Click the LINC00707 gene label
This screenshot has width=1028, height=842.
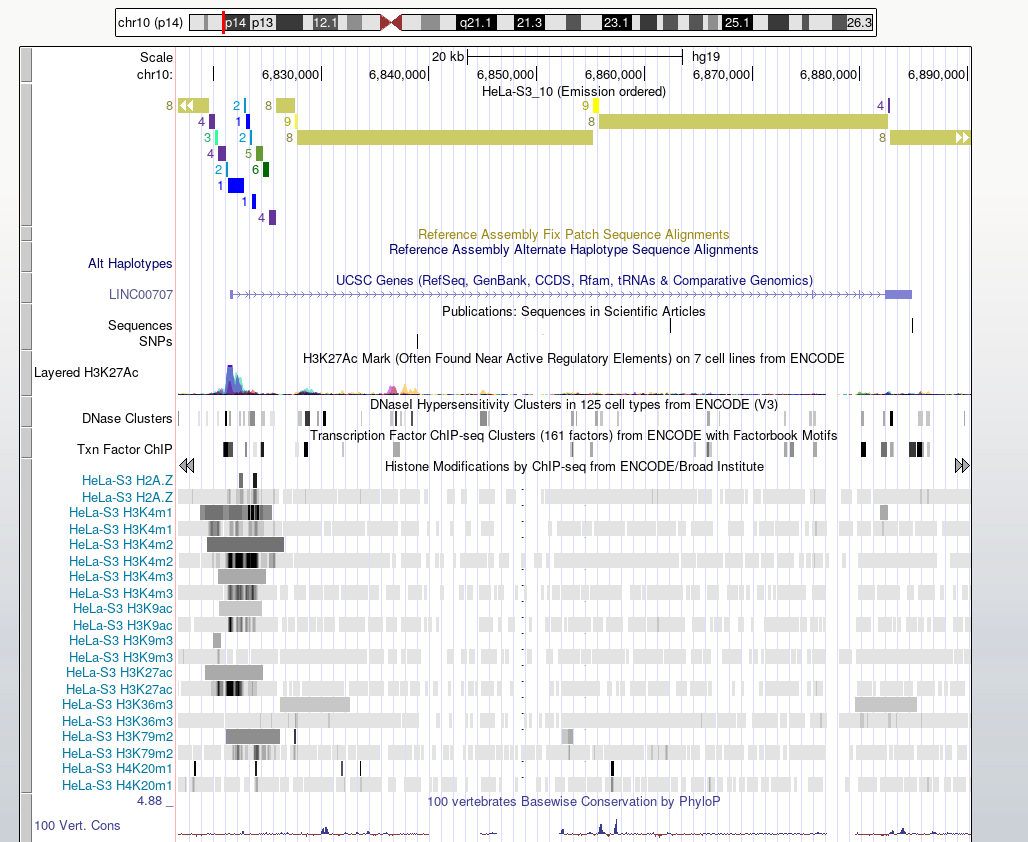141,294
